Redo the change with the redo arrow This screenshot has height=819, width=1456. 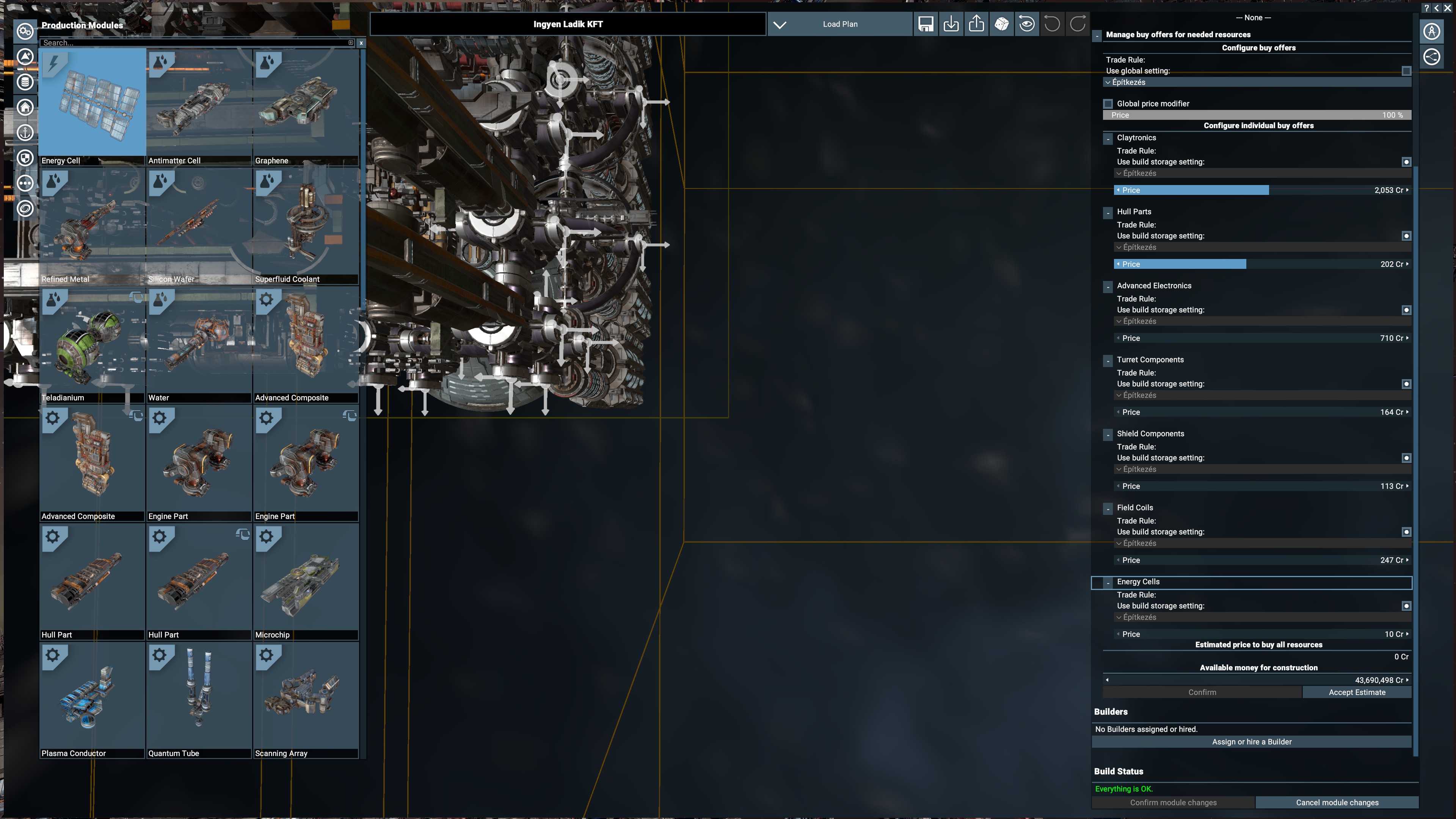pyautogui.click(x=1077, y=24)
